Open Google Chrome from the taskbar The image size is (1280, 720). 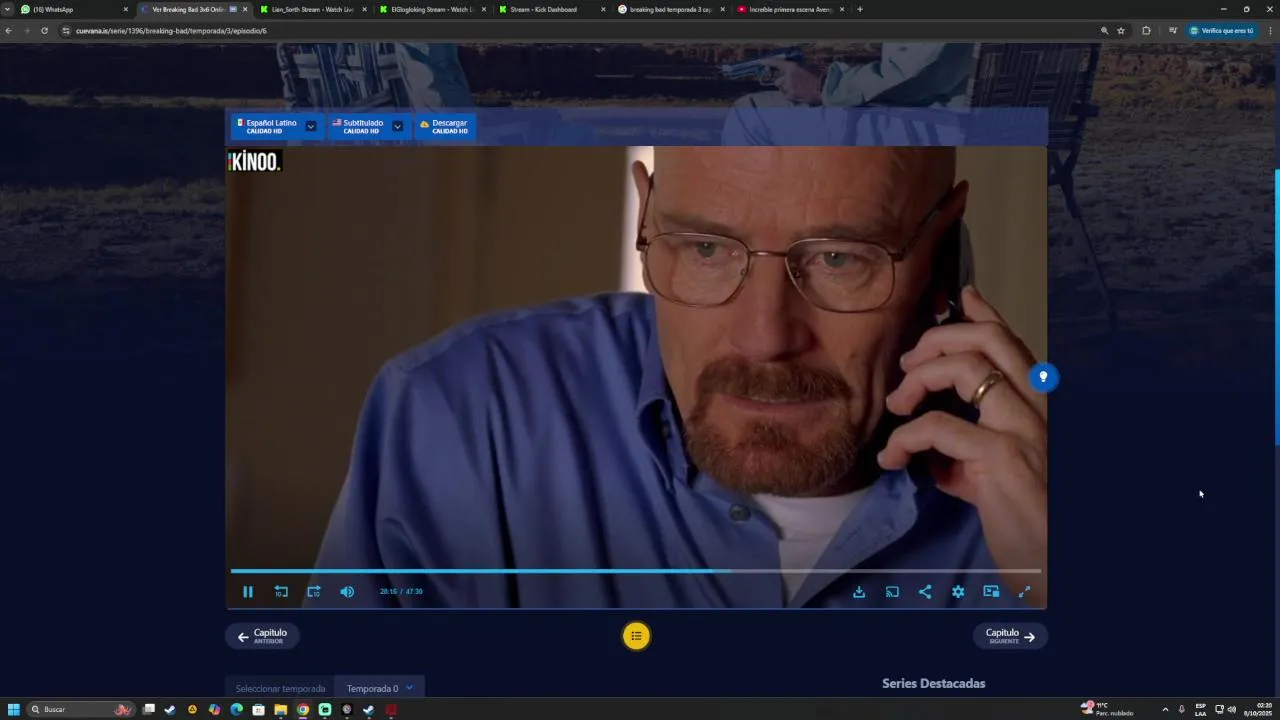click(x=303, y=710)
